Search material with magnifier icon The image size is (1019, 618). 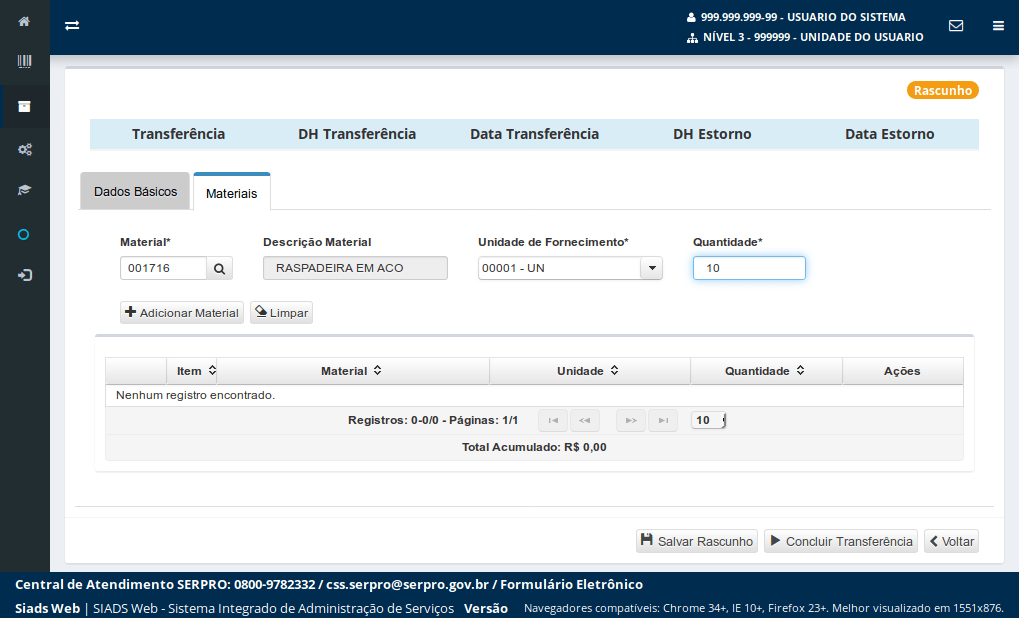[x=220, y=268]
